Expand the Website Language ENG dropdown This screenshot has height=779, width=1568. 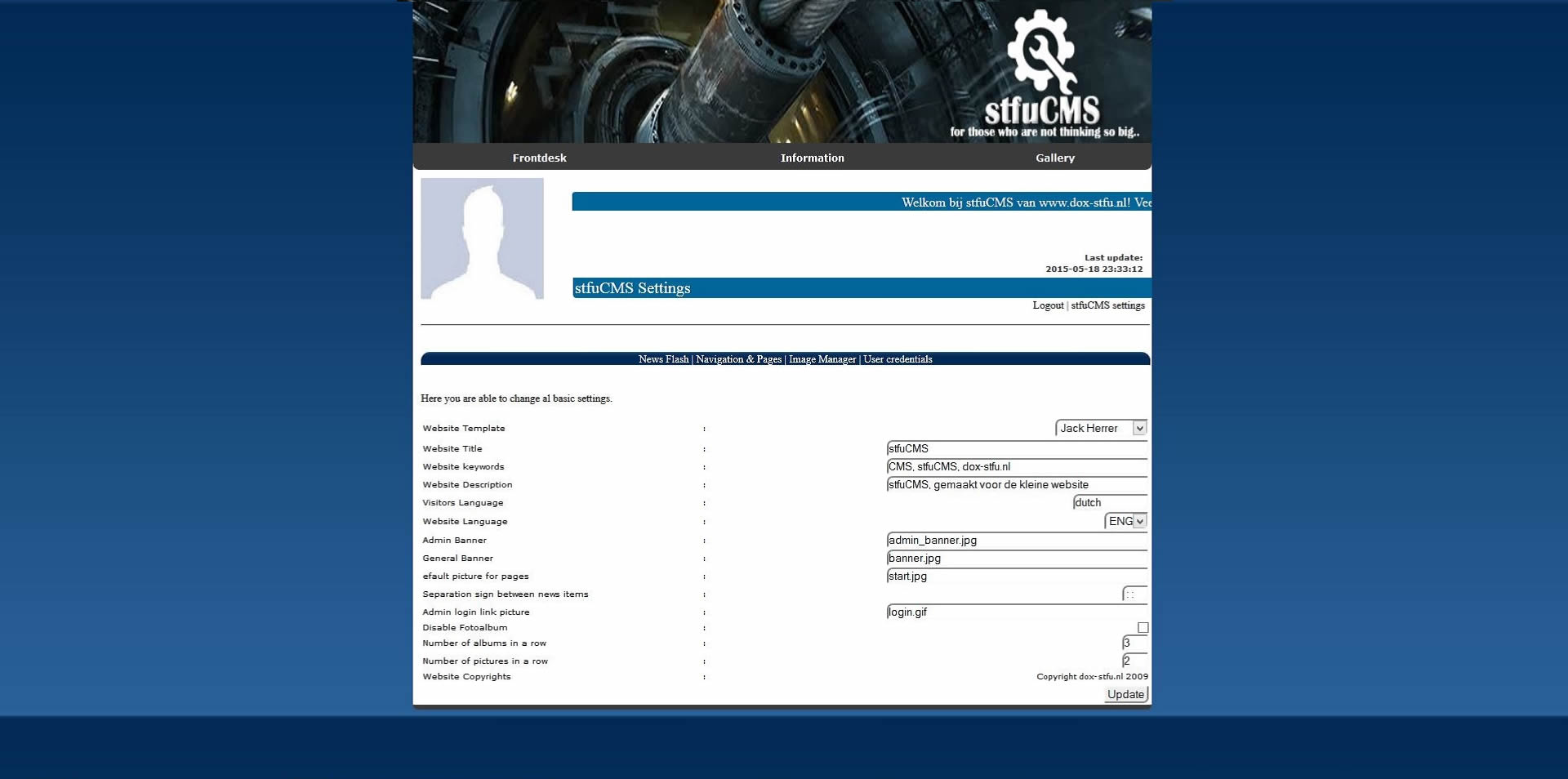(x=1125, y=521)
